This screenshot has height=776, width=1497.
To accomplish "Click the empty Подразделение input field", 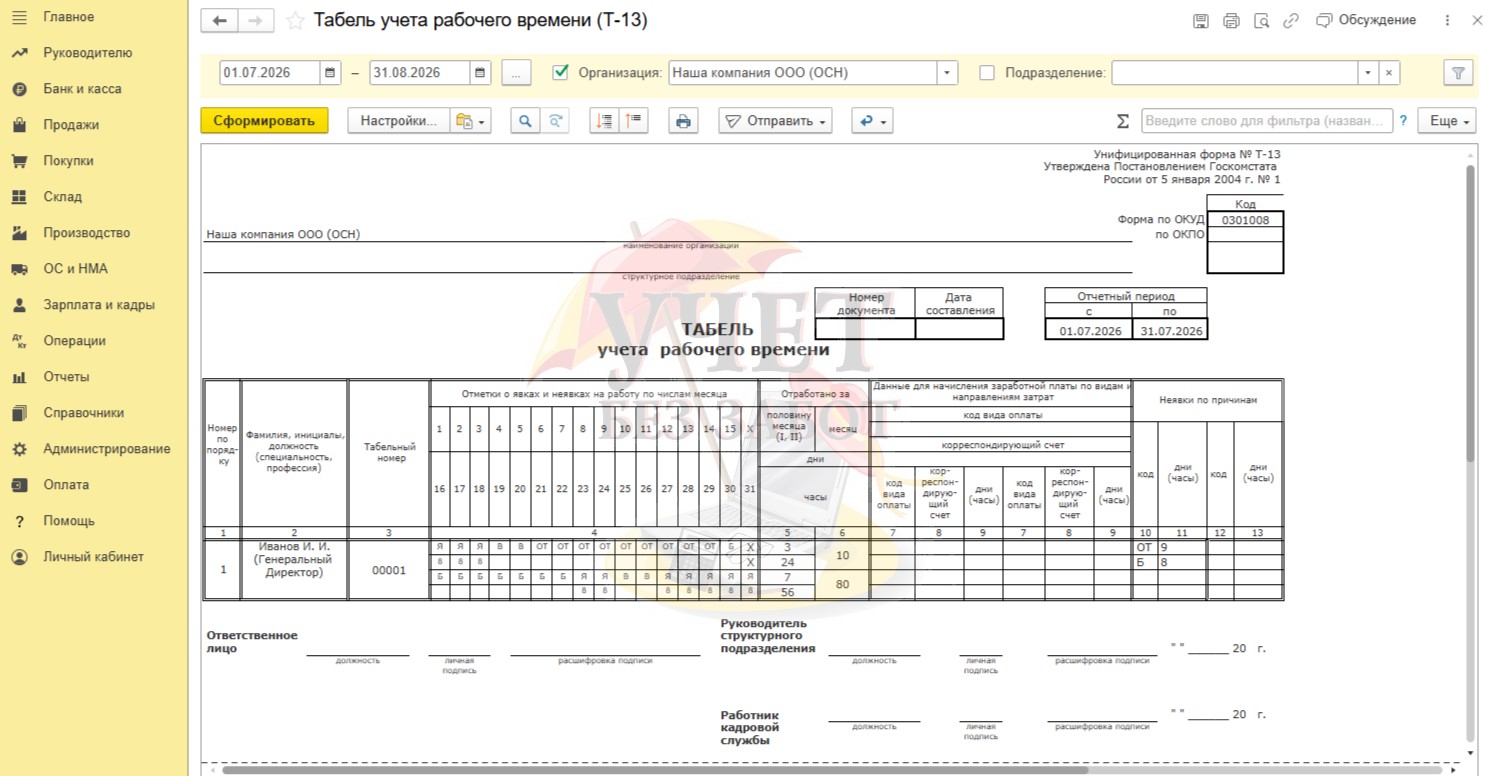I will tap(1235, 73).
